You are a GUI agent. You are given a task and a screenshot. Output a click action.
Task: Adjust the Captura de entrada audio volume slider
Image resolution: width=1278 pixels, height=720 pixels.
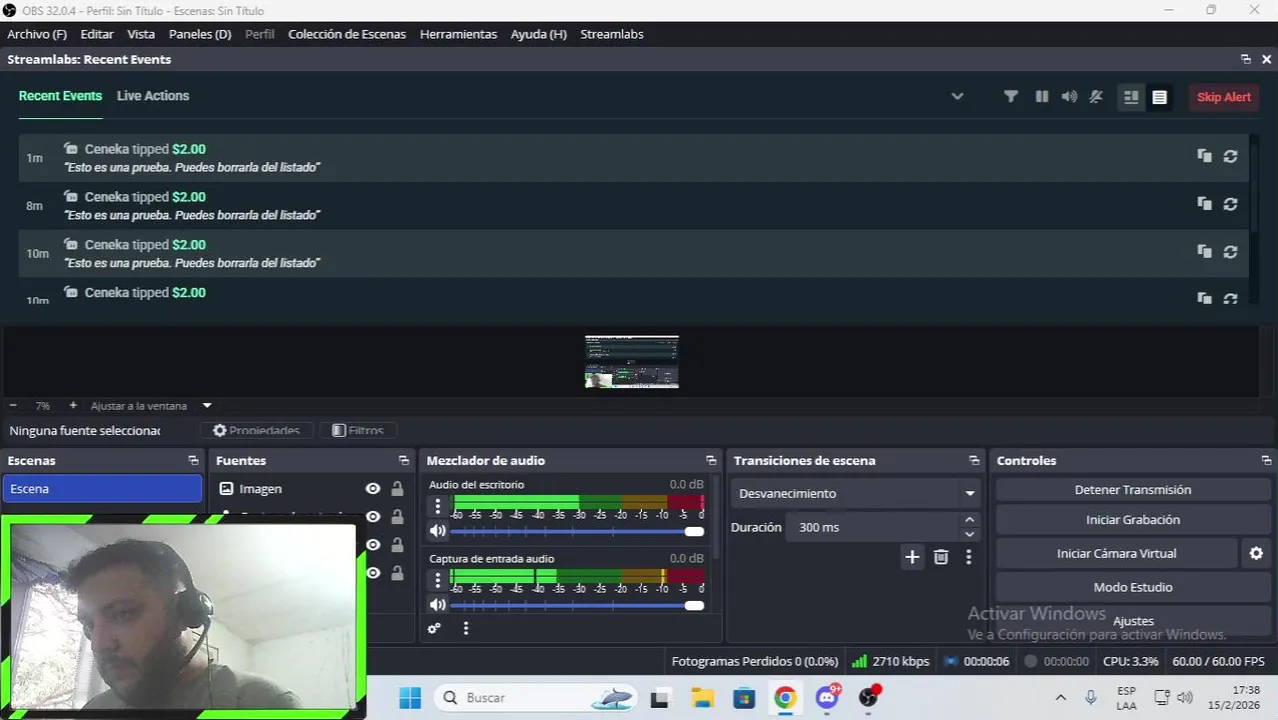pos(578,605)
